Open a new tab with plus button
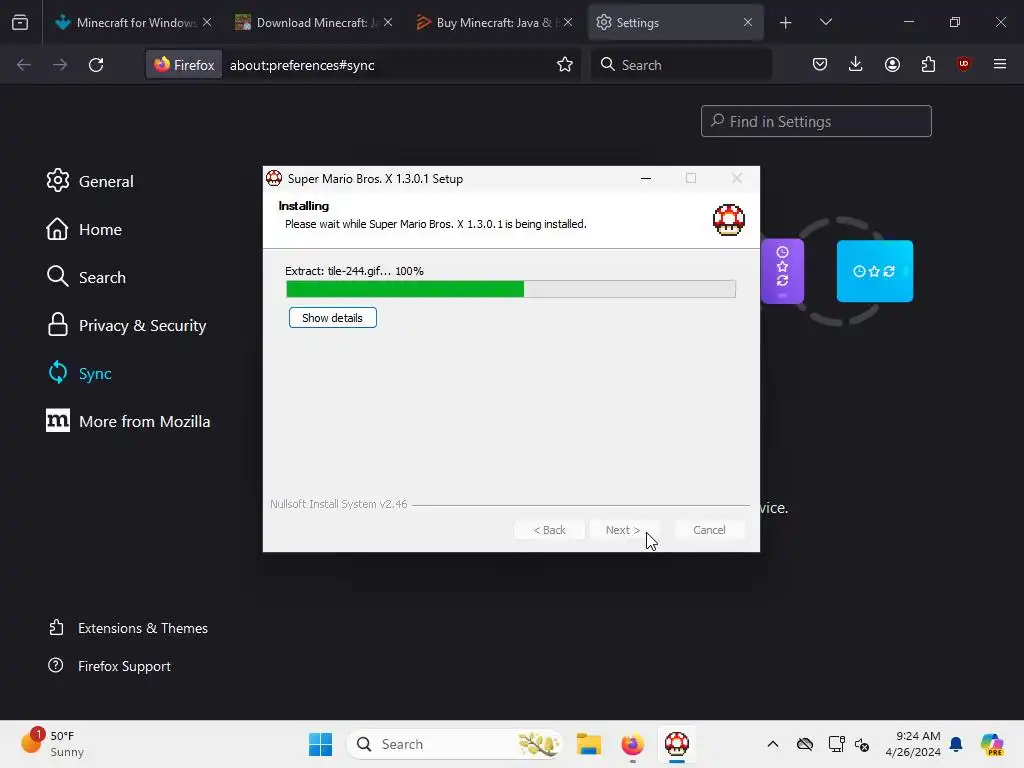This screenshot has width=1024, height=768. [x=786, y=23]
